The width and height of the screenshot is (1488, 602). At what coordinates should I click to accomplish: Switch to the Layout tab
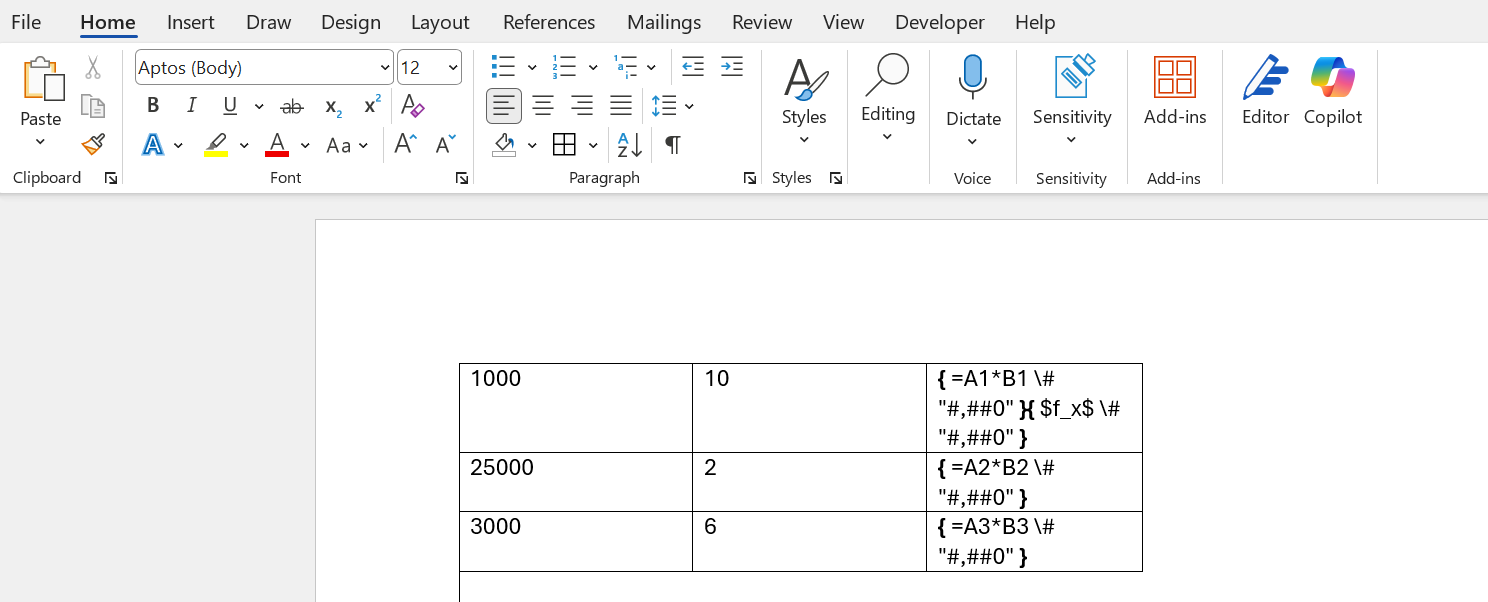(440, 22)
